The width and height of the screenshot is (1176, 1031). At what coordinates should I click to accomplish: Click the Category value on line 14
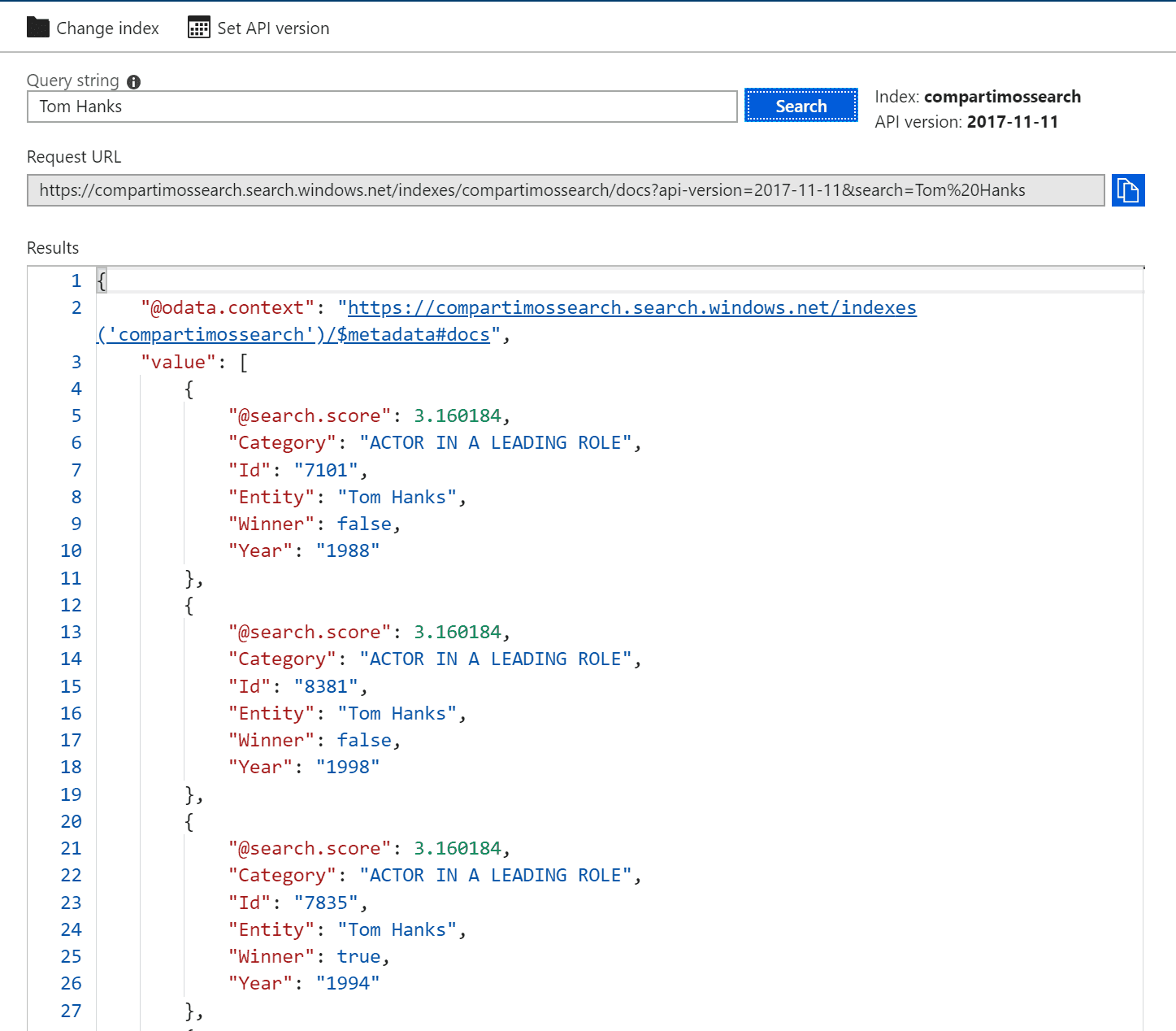496,659
